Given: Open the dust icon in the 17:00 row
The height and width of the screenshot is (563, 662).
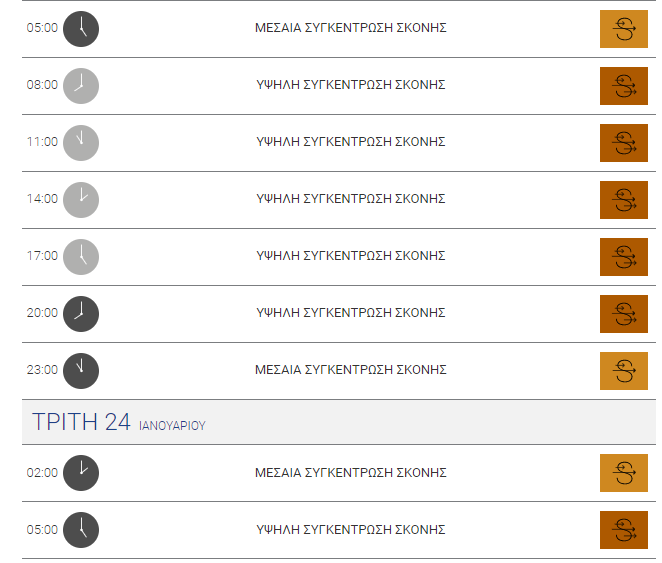Looking at the screenshot, I should click(624, 257).
